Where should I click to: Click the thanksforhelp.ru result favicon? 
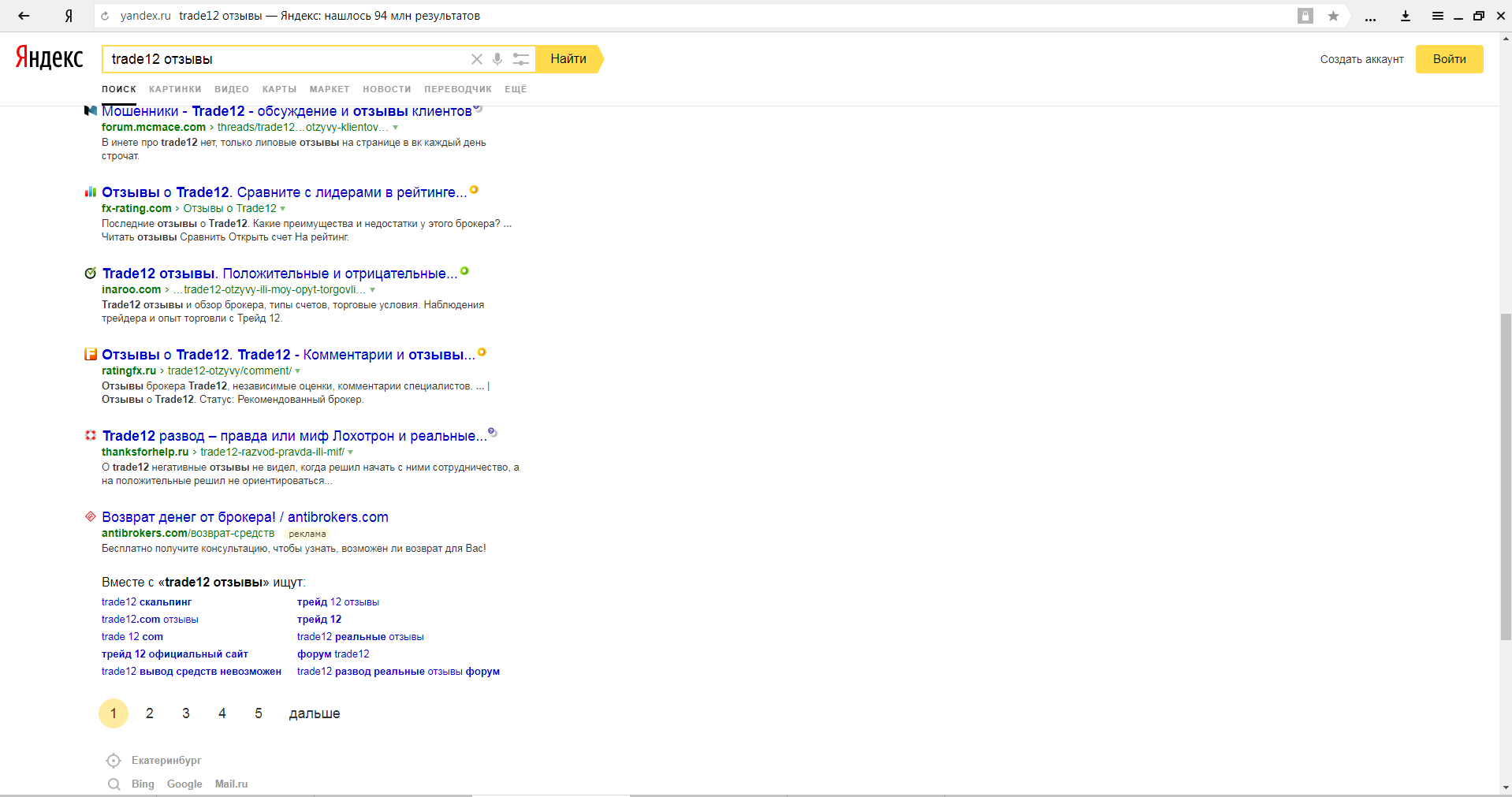(x=91, y=436)
